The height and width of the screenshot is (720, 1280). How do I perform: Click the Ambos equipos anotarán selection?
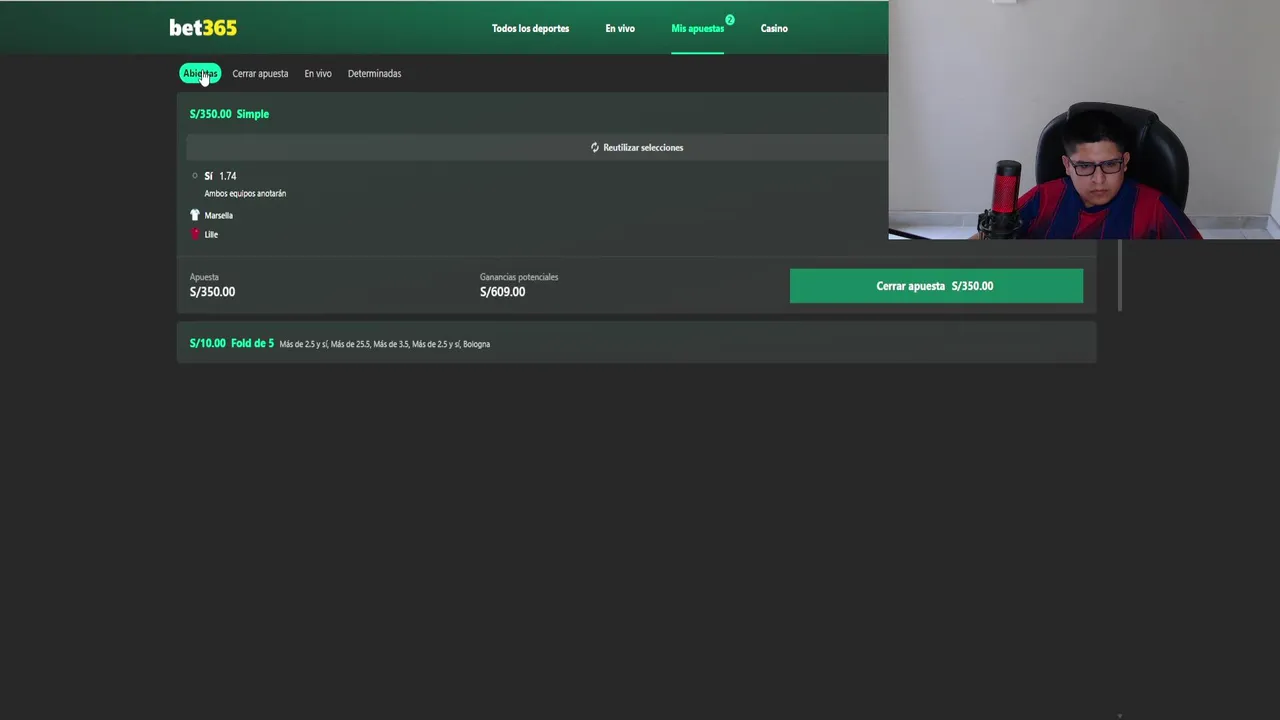pyautogui.click(x=245, y=193)
